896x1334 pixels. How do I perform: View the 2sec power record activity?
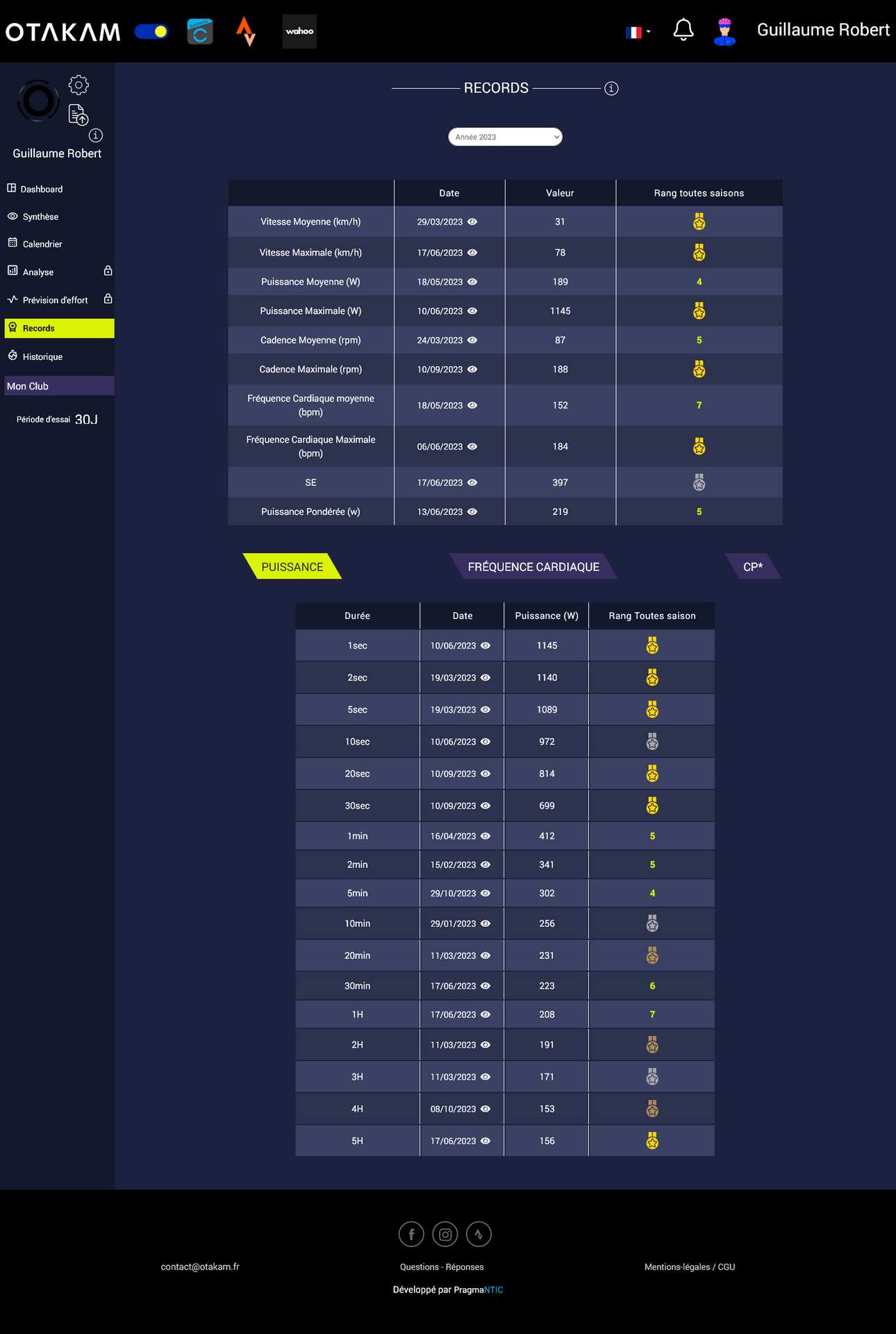point(486,677)
